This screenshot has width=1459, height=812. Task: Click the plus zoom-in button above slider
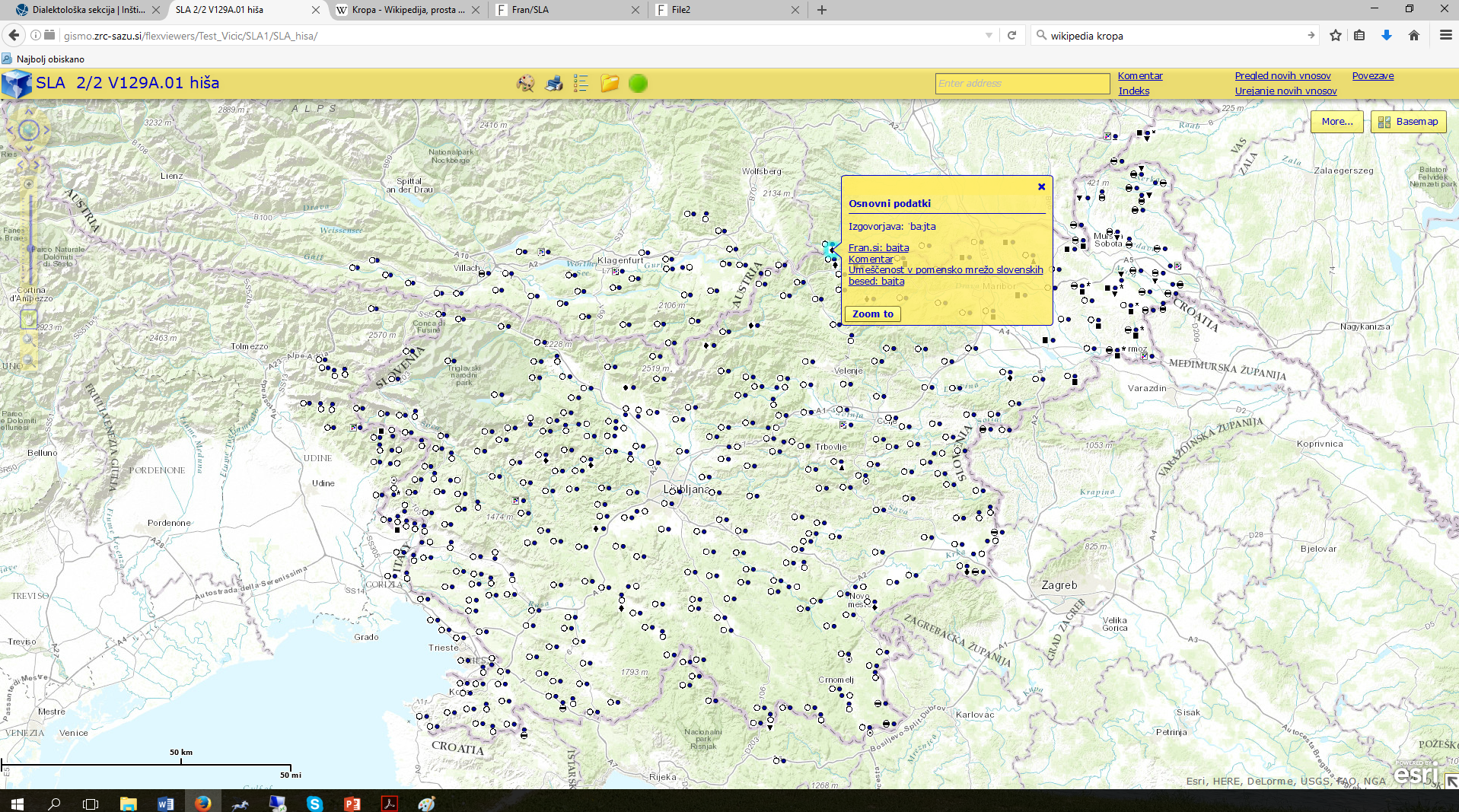(29, 183)
